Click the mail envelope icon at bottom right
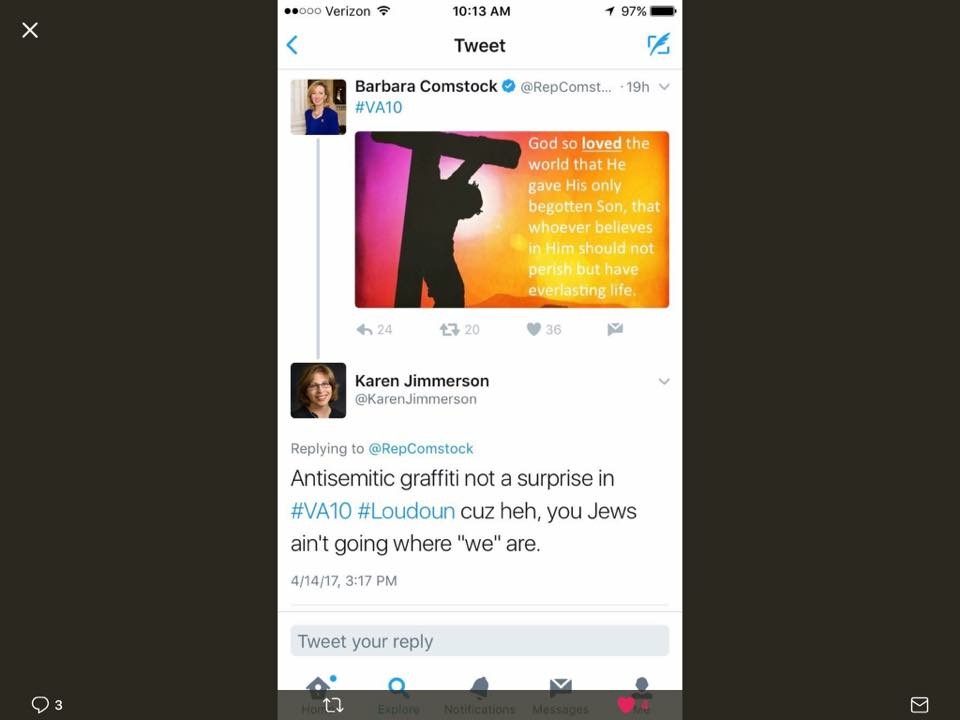 919,705
